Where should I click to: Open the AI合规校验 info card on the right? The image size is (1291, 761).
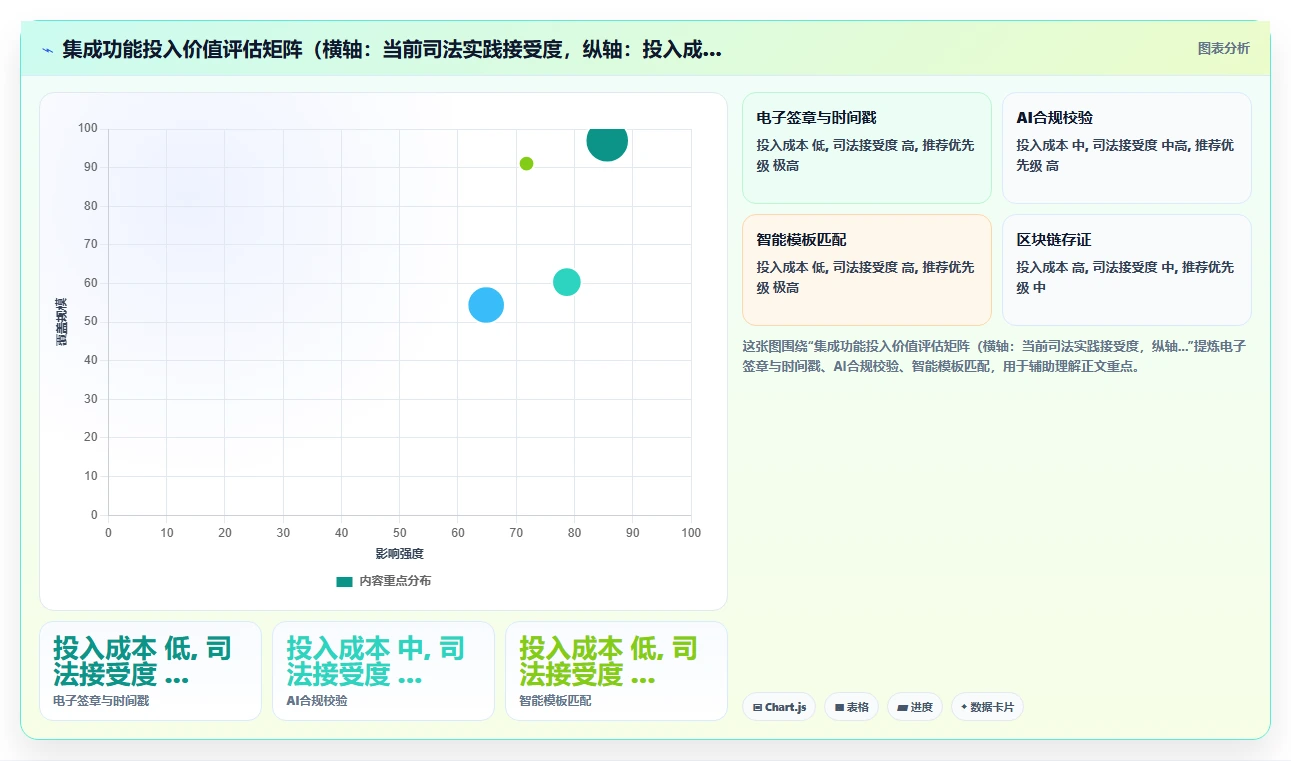click(1126, 148)
